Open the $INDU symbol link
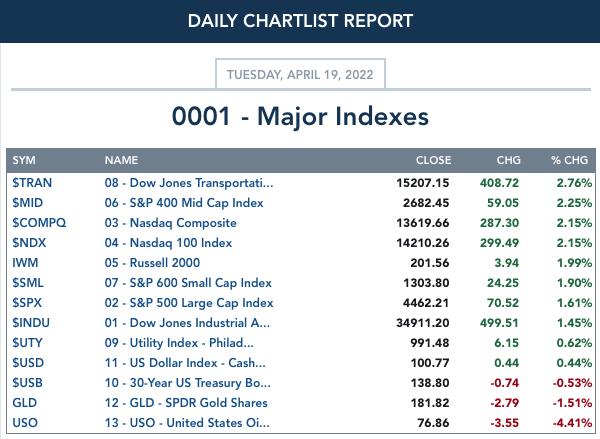The height and width of the screenshot is (439, 600). coord(31,323)
